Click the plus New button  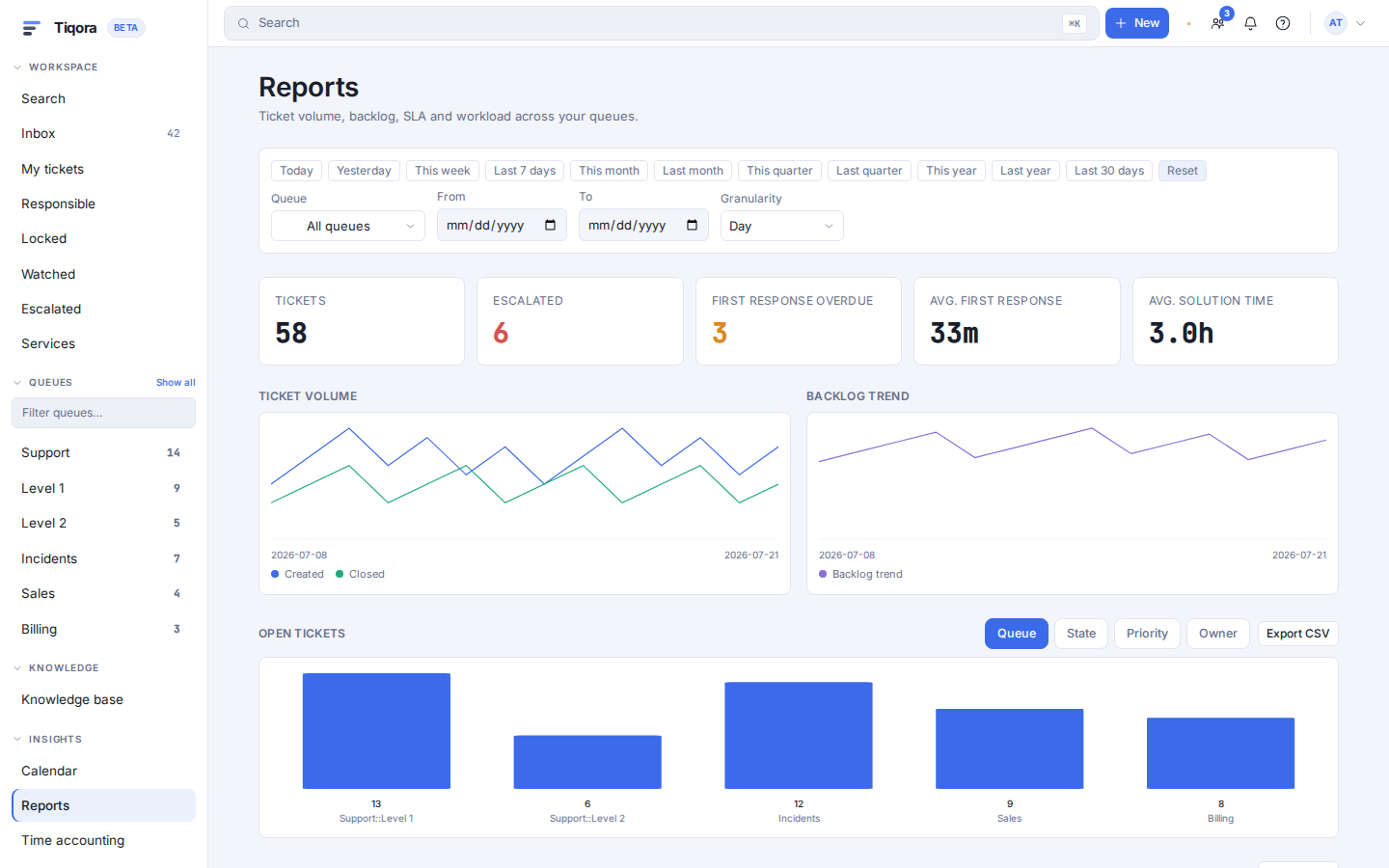1137,23
